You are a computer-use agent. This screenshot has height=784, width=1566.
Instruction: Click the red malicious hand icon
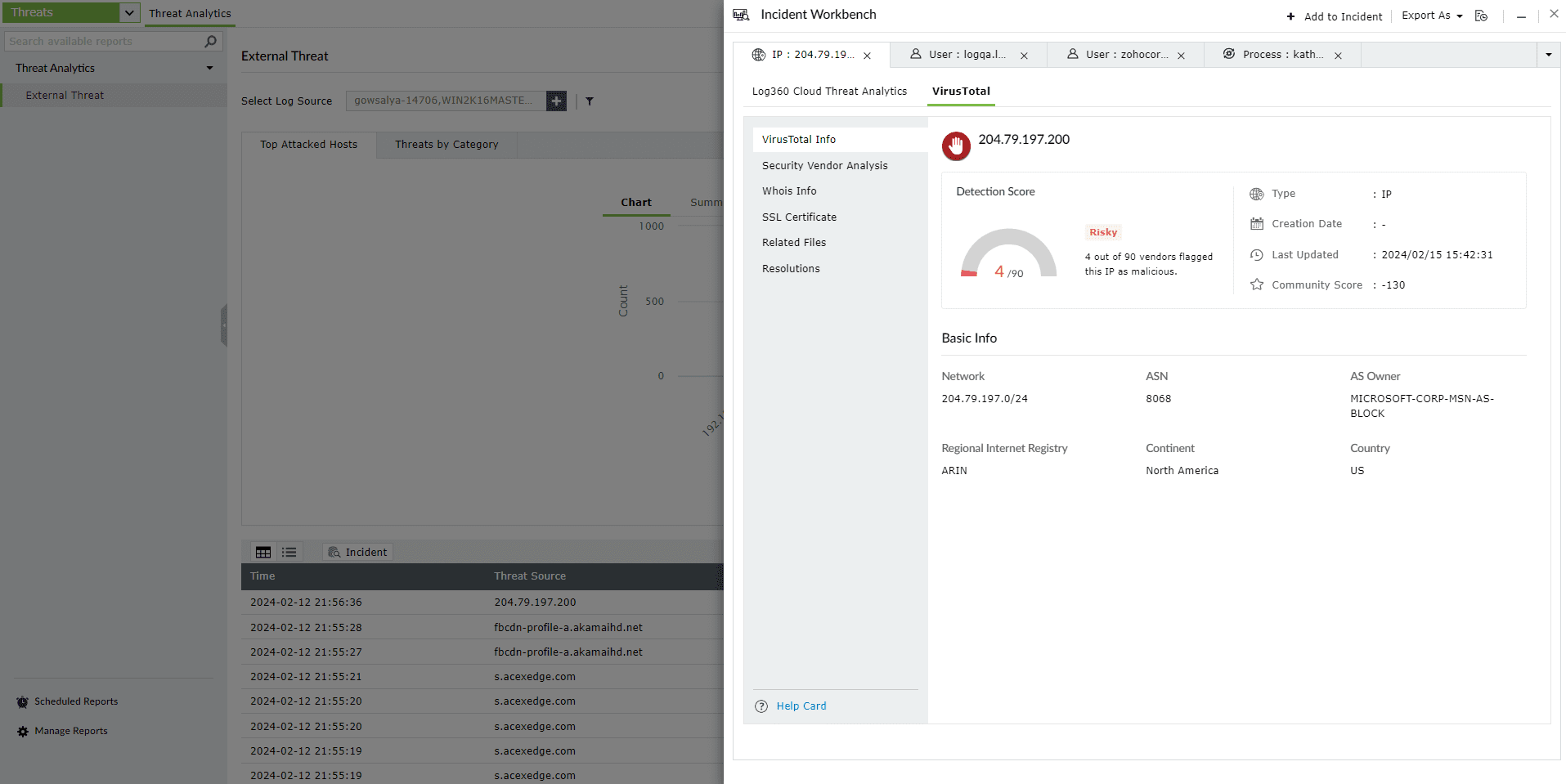coord(956,146)
